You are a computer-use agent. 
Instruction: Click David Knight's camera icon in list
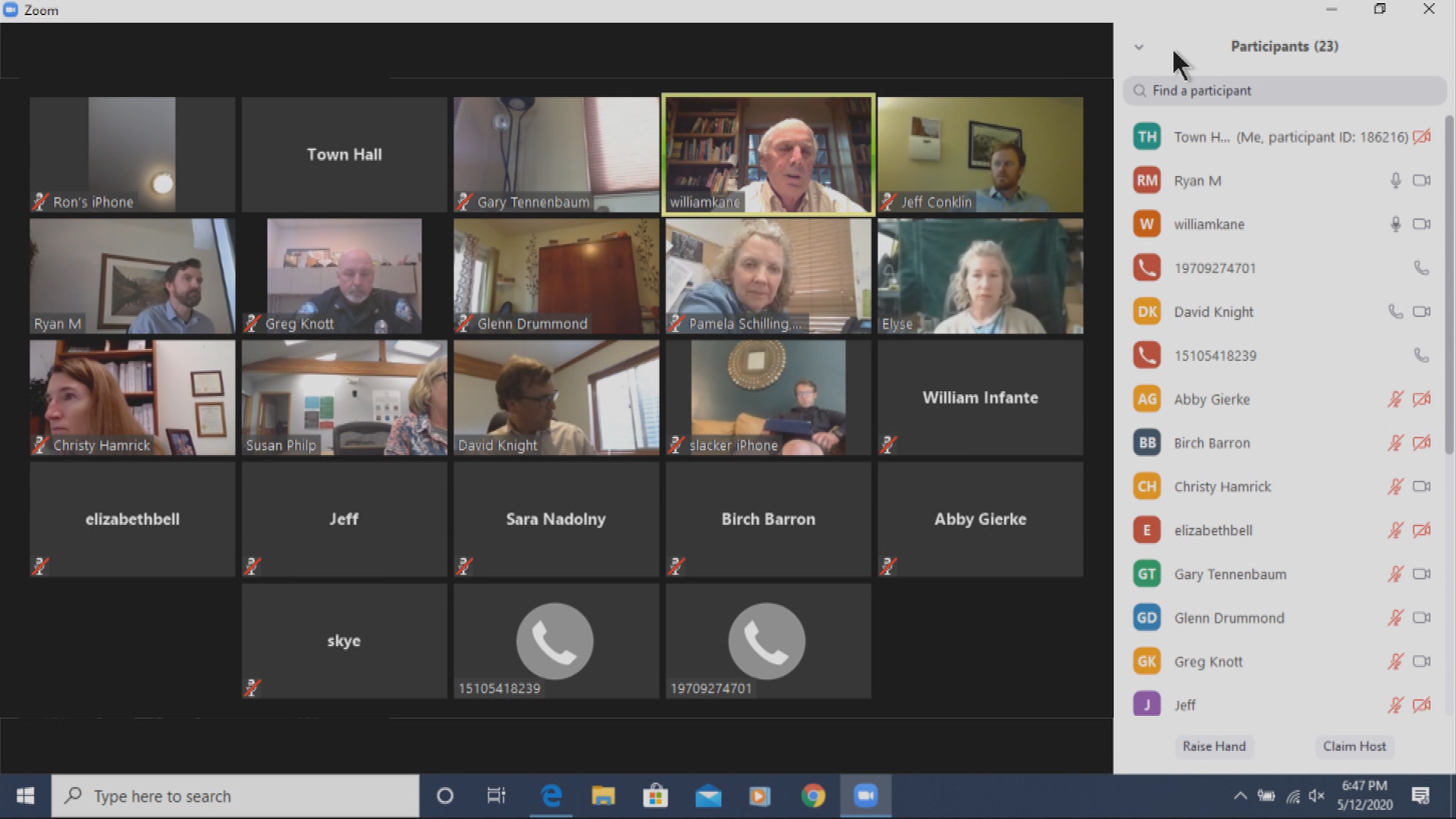1422,312
